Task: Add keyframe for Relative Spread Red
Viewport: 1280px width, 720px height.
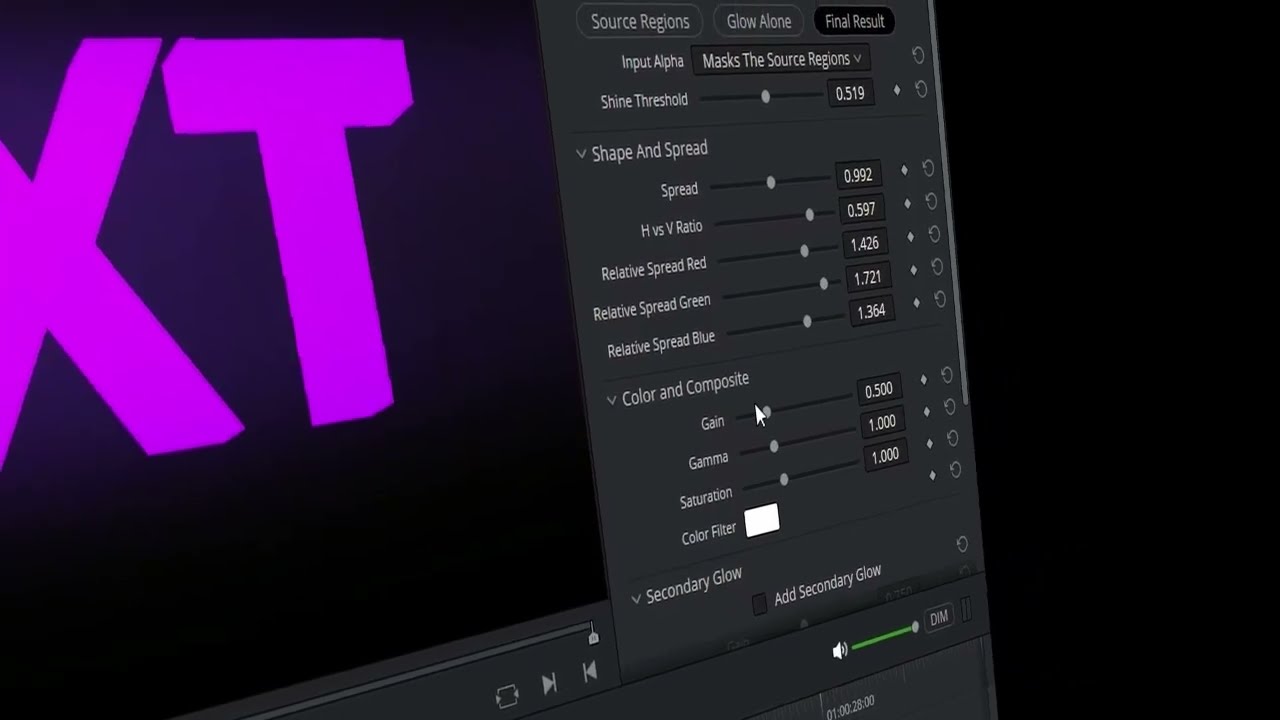Action: [x=910, y=237]
